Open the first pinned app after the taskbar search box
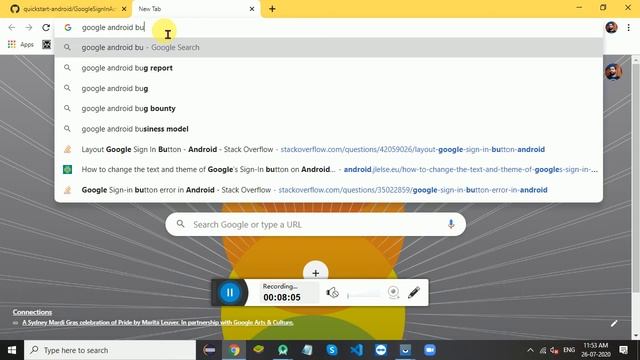640x360 pixels. coord(209,350)
